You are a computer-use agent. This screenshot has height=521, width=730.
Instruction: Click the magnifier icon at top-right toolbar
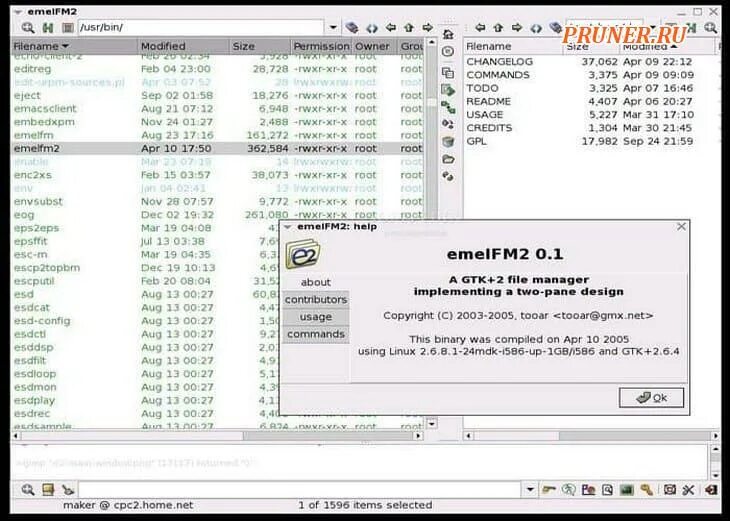[x=711, y=27]
